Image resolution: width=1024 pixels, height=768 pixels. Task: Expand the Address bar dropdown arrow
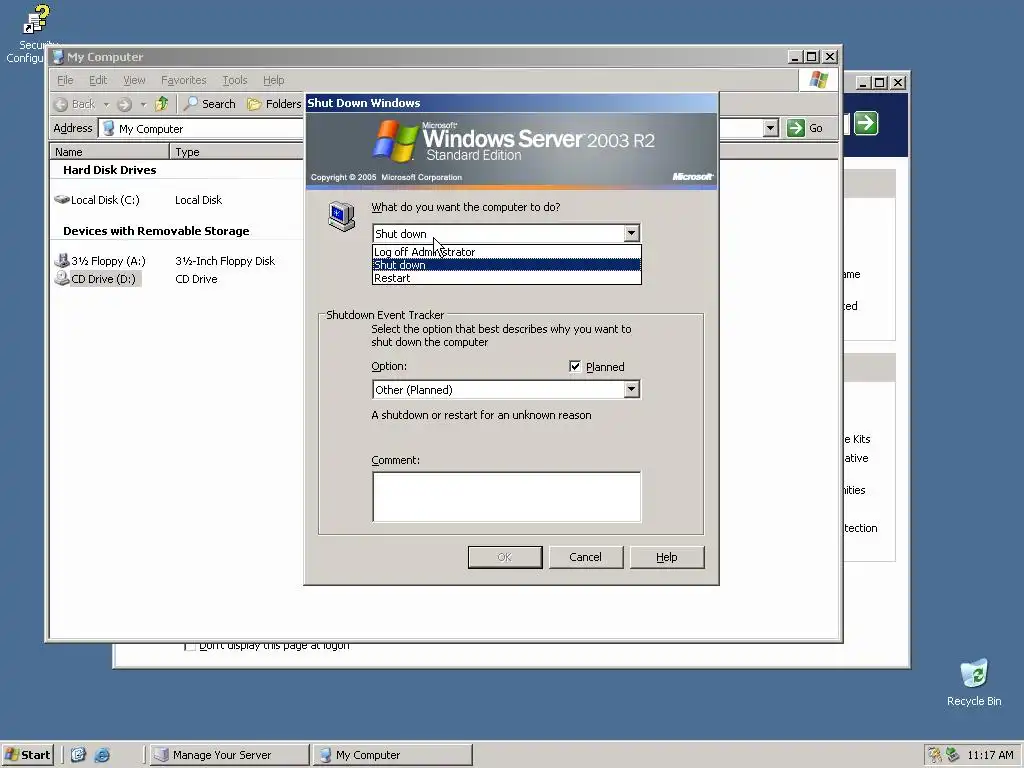coord(771,128)
